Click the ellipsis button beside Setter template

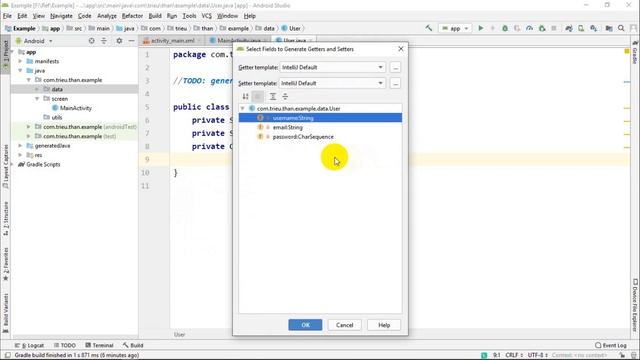coord(395,83)
